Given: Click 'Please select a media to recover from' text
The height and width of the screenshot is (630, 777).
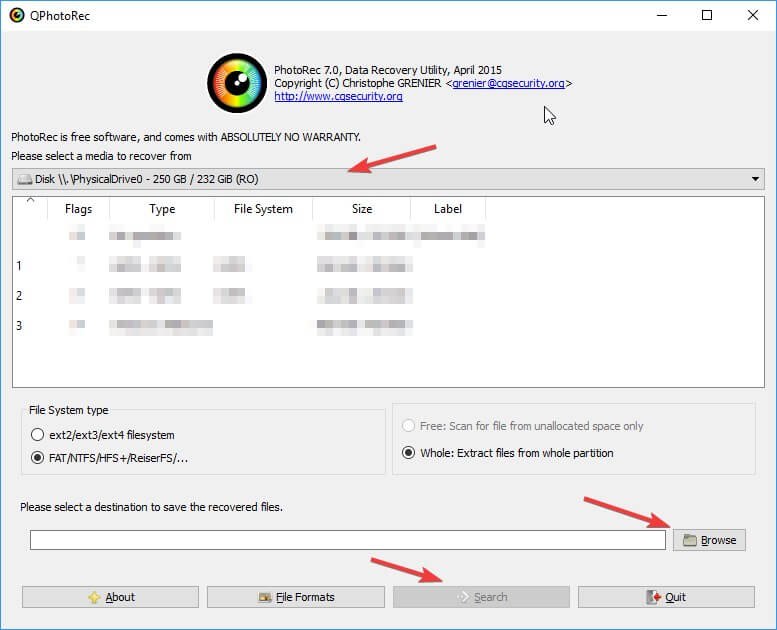Looking at the screenshot, I should (101, 156).
